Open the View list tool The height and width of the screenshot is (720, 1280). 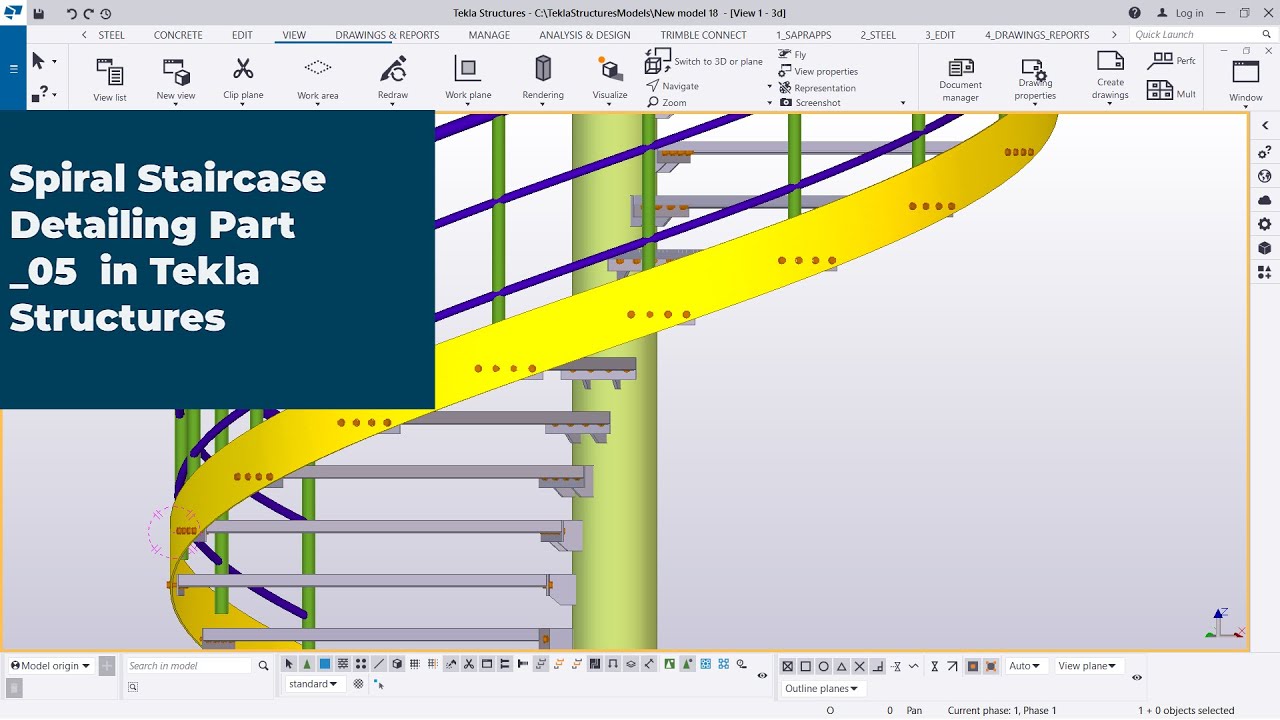(x=110, y=79)
